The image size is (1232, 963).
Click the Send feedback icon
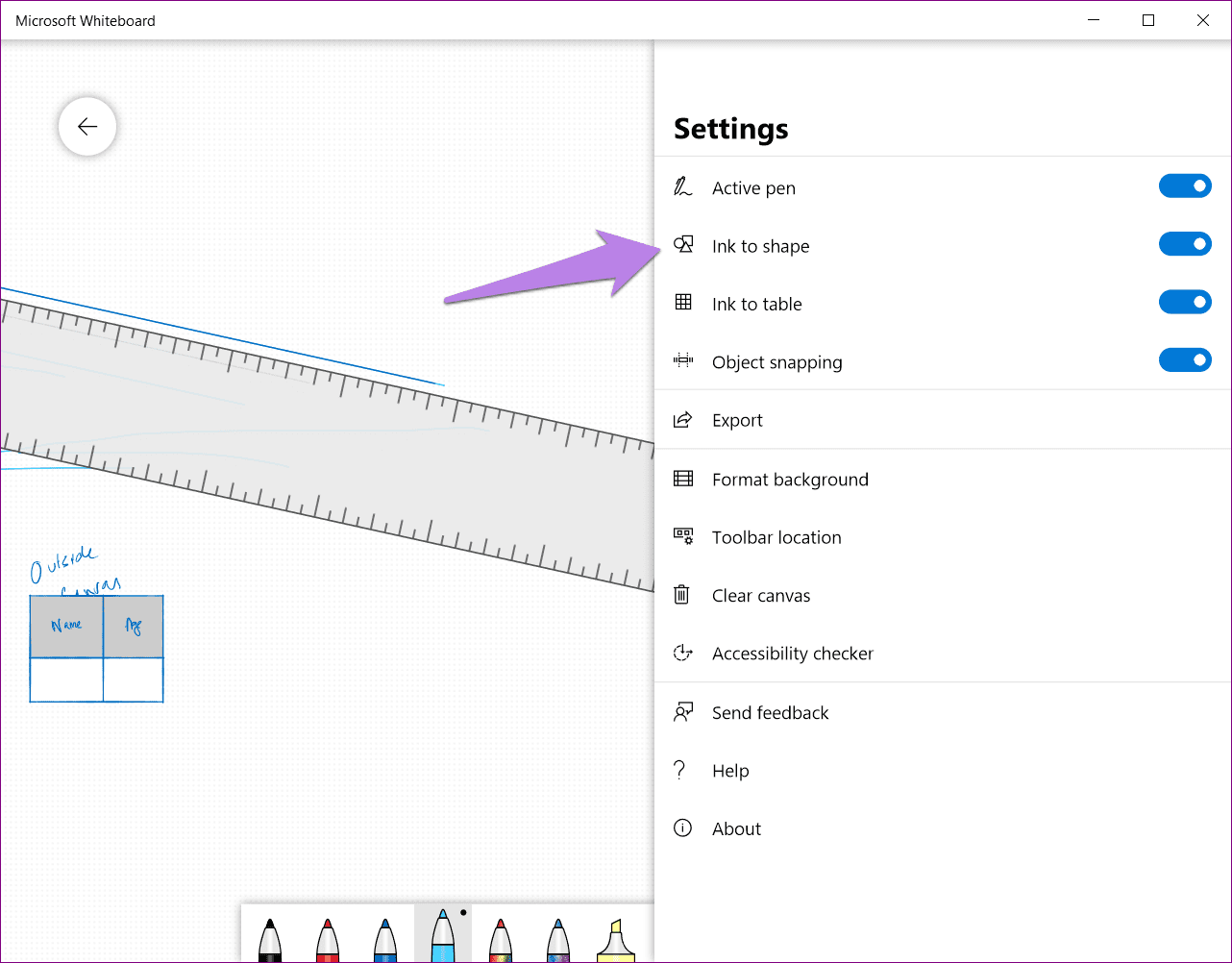[x=683, y=712]
